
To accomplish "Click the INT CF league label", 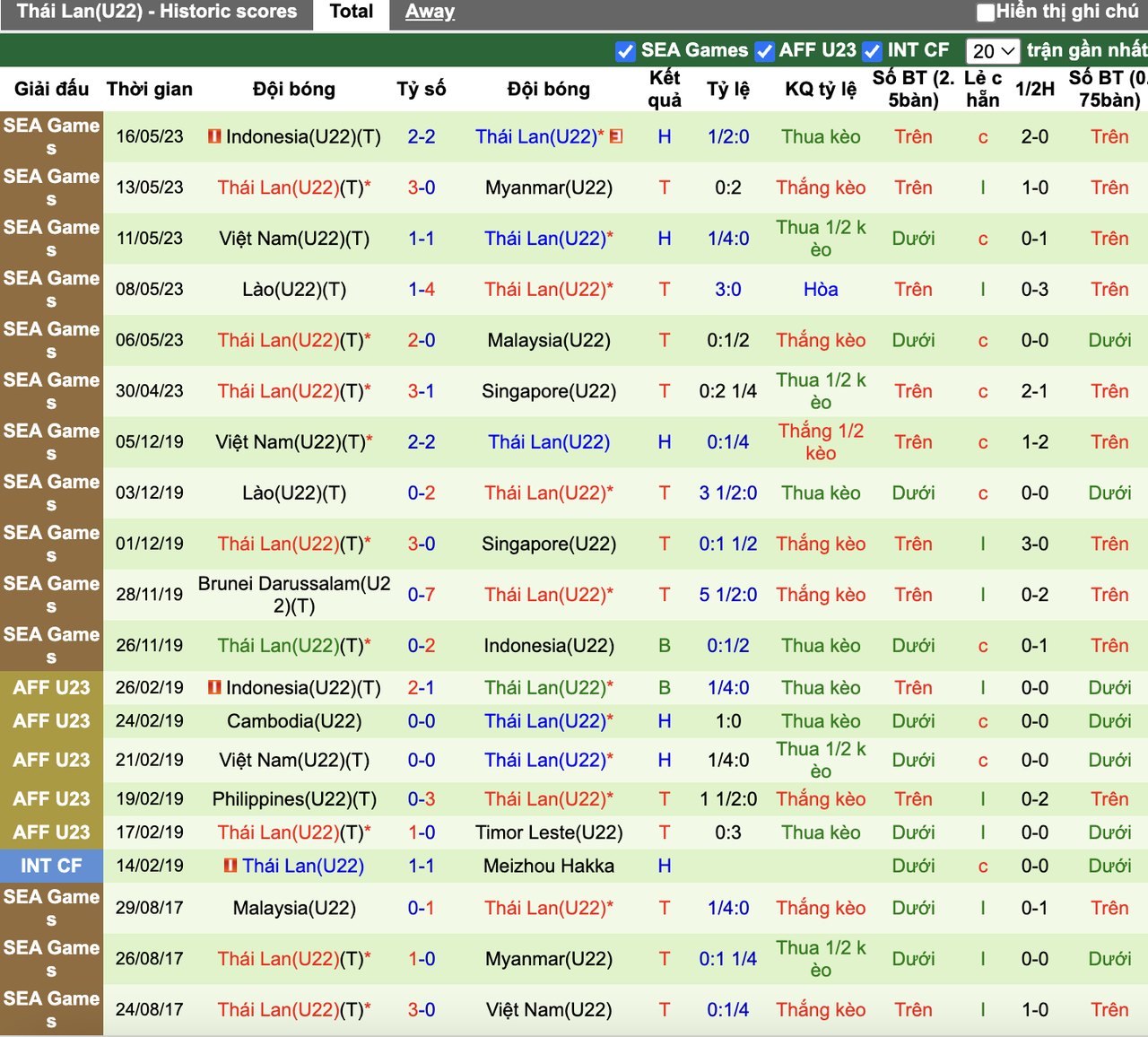I will [51, 866].
